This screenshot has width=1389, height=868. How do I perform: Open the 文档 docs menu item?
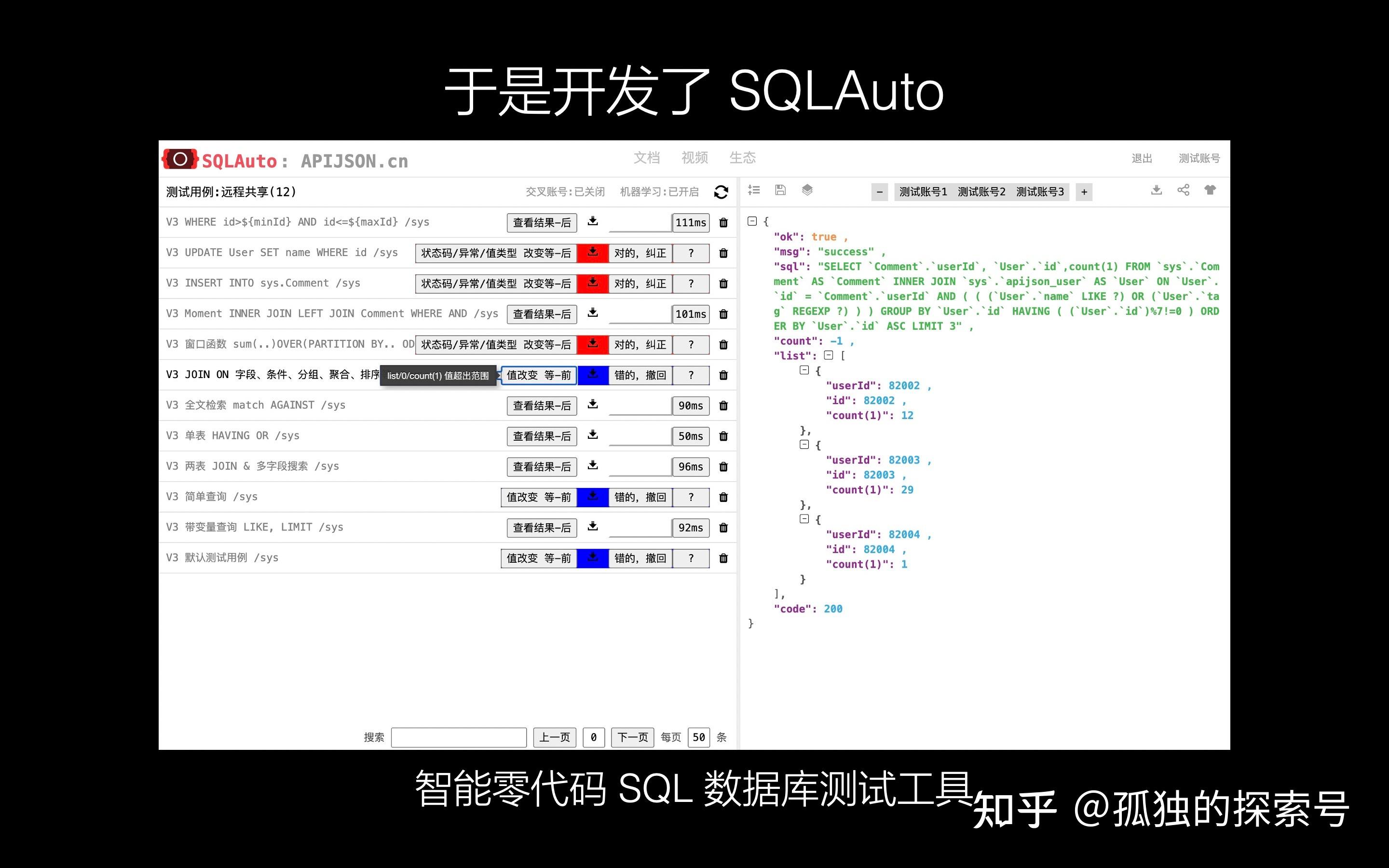pos(646,158)
